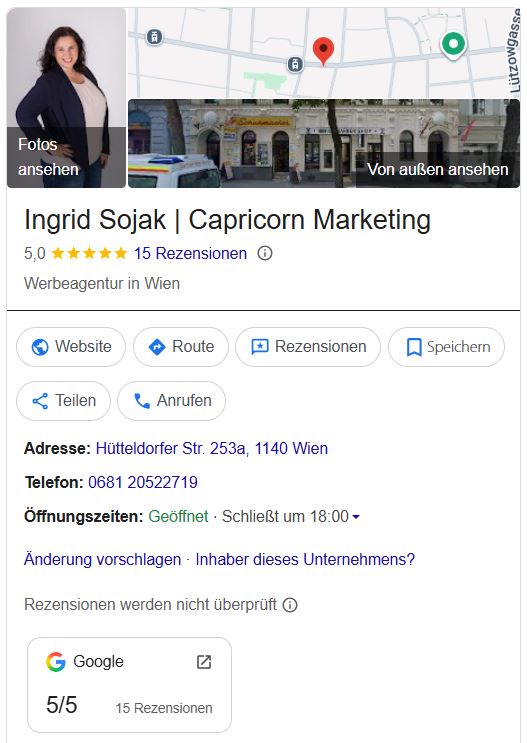Click the red location pin on the map
Viewport: 527px width, 743px height.
(x=323, y=51)
